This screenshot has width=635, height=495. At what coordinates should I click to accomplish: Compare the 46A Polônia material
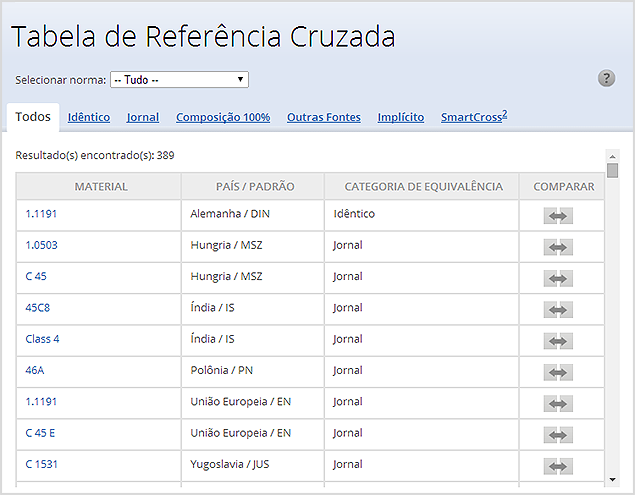pyautogui.click(x=558, y=372)
